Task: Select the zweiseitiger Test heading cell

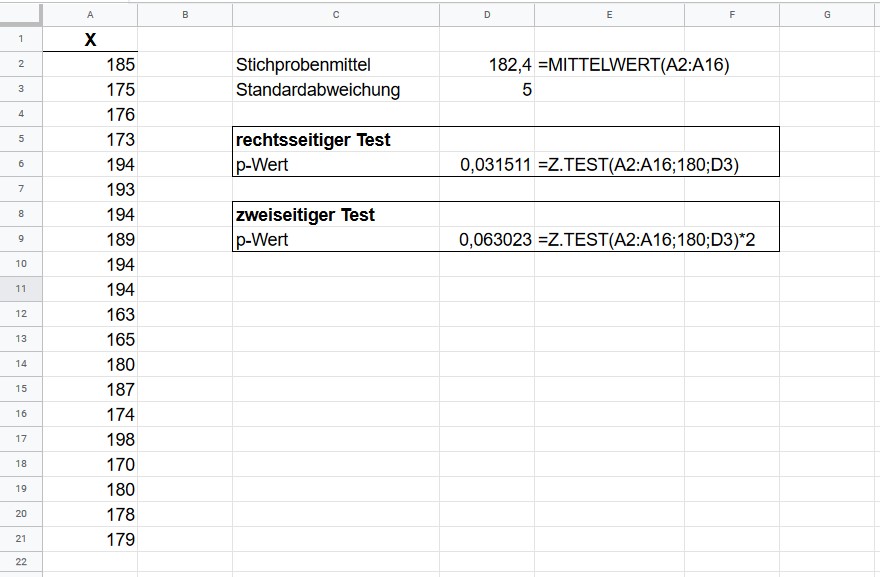Action: coord(305,215)
